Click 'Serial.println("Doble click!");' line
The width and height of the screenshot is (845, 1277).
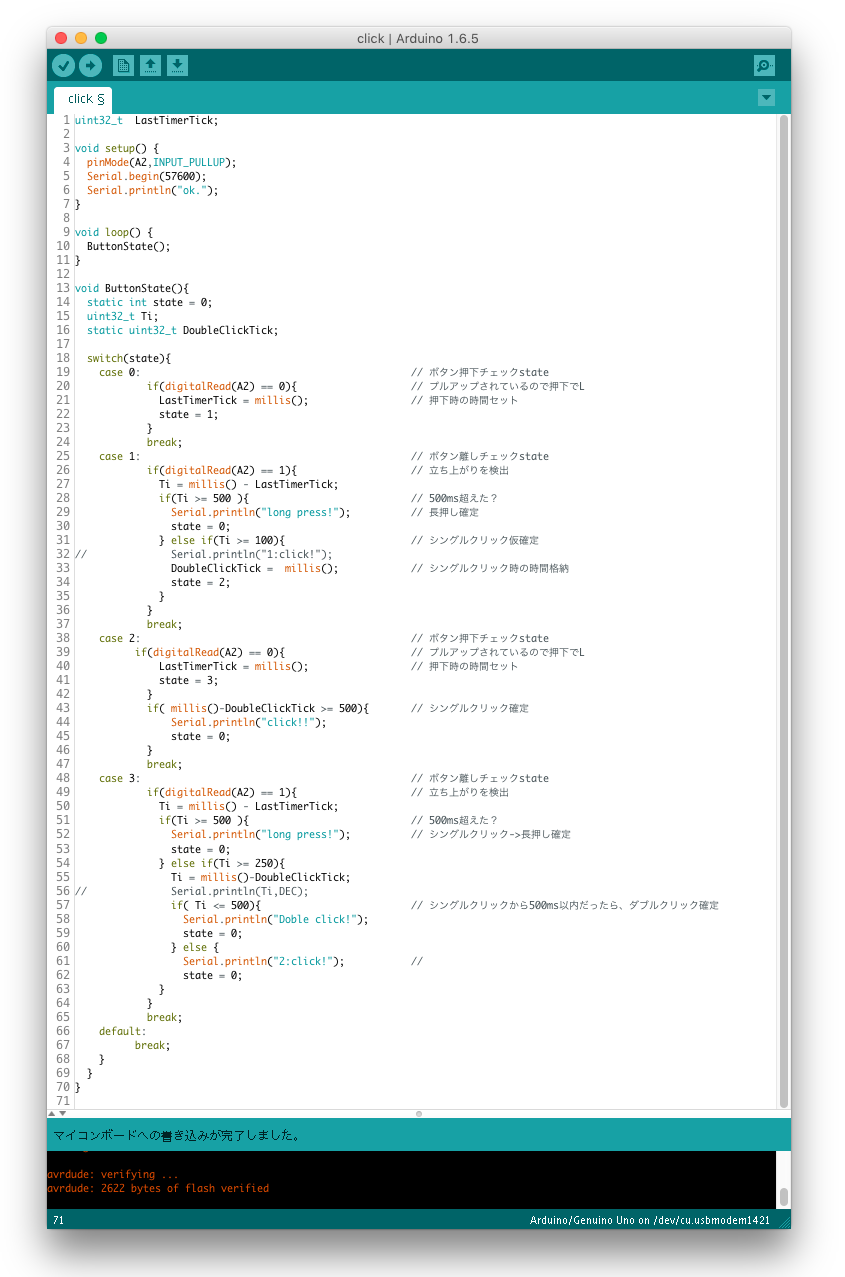(276, 919)
